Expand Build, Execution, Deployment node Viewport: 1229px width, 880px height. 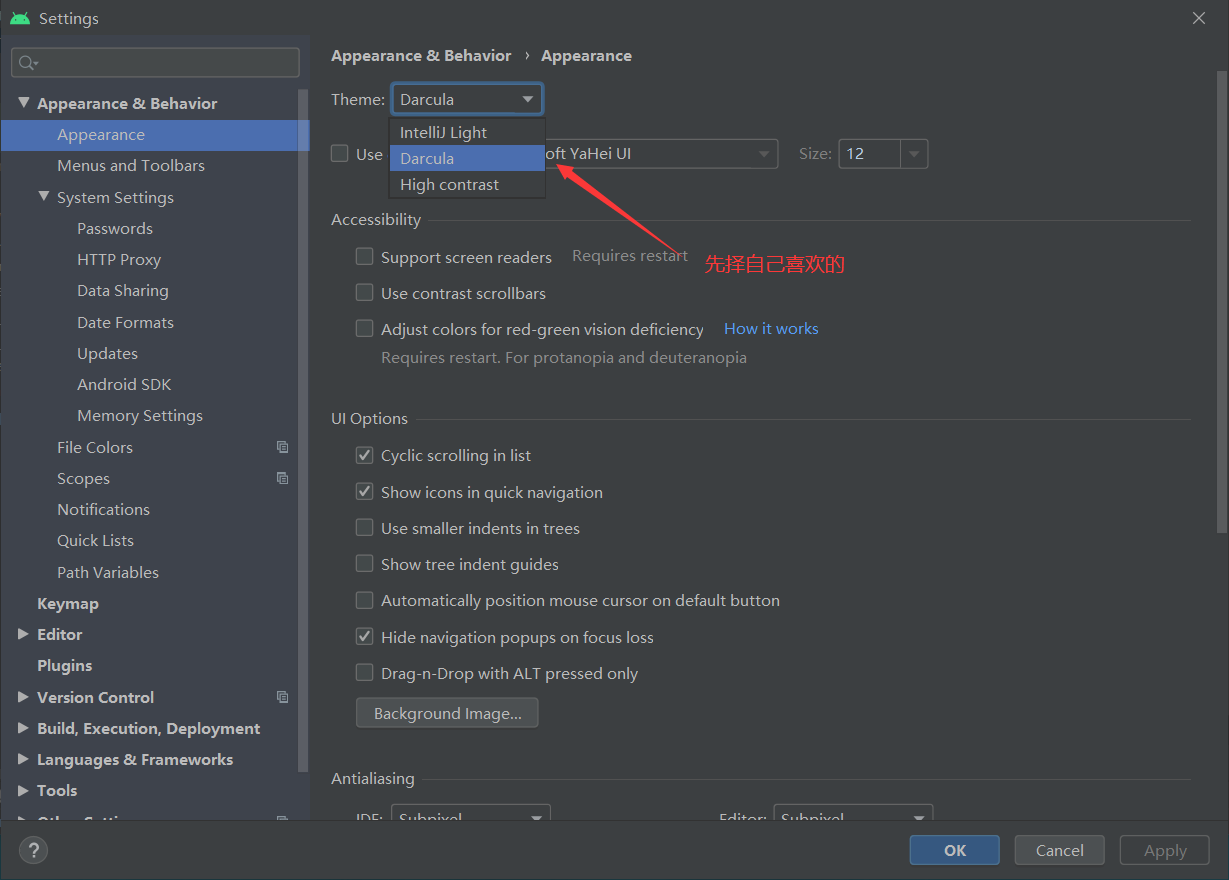click(24, 728)
